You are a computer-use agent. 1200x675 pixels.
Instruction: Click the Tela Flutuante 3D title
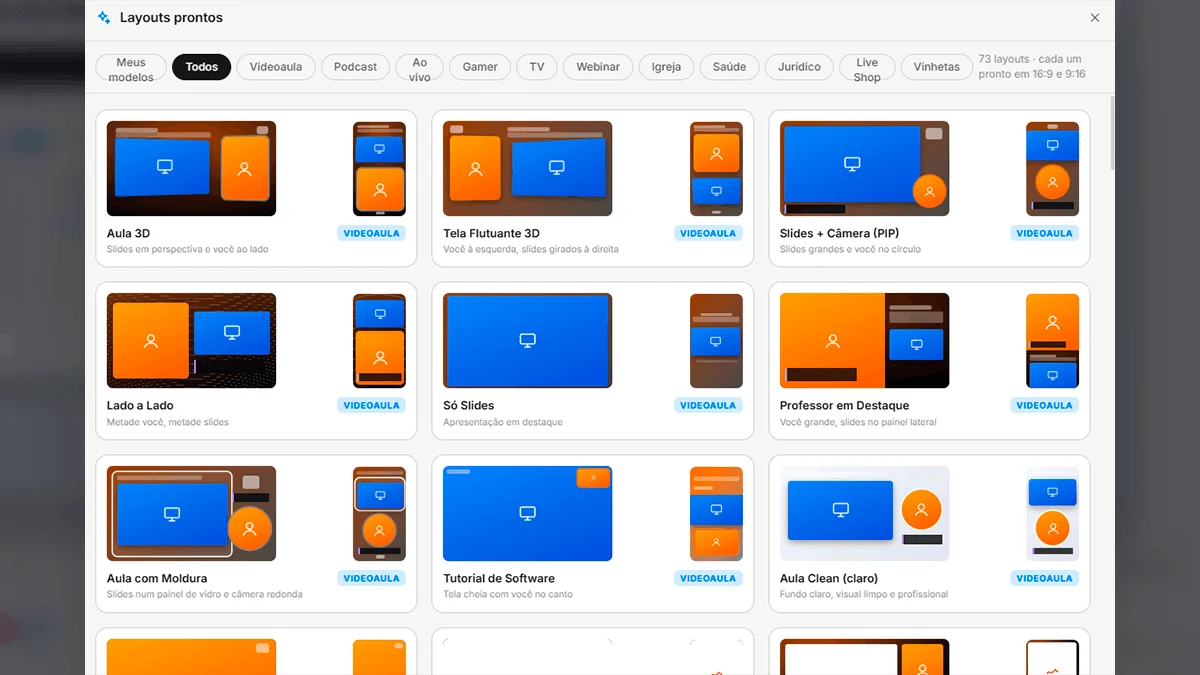491,233
